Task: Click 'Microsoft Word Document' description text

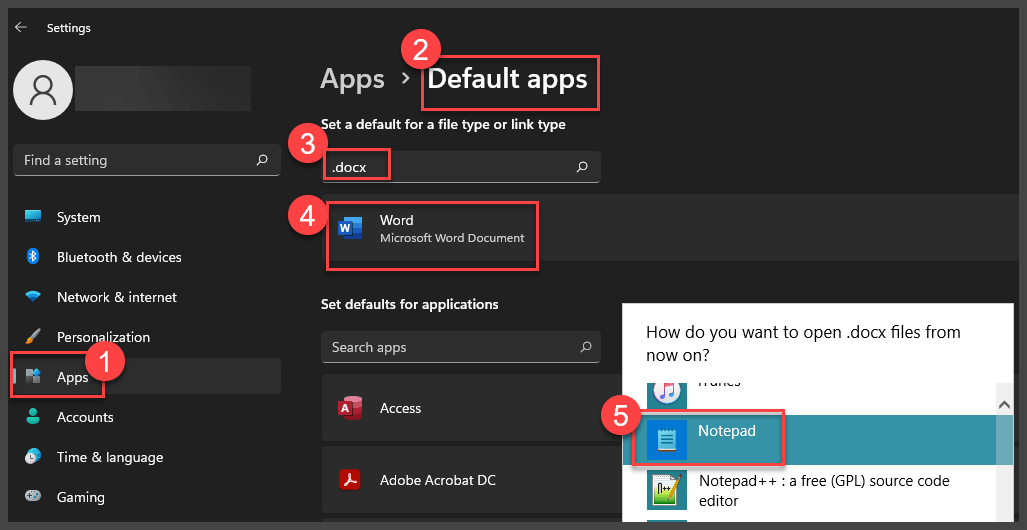Action: click(x=452, y=238)
